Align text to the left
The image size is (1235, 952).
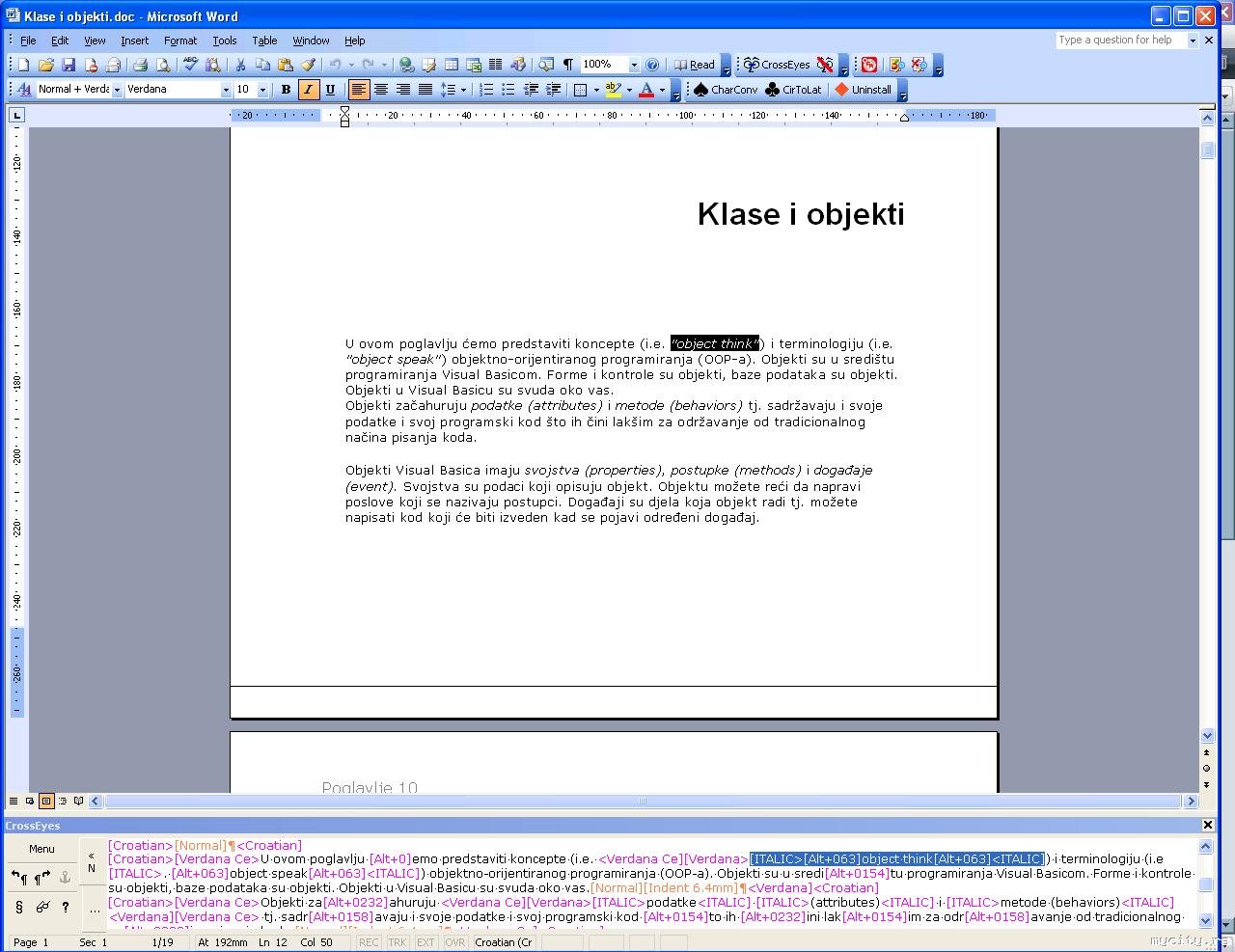click(x=359, y=90)
